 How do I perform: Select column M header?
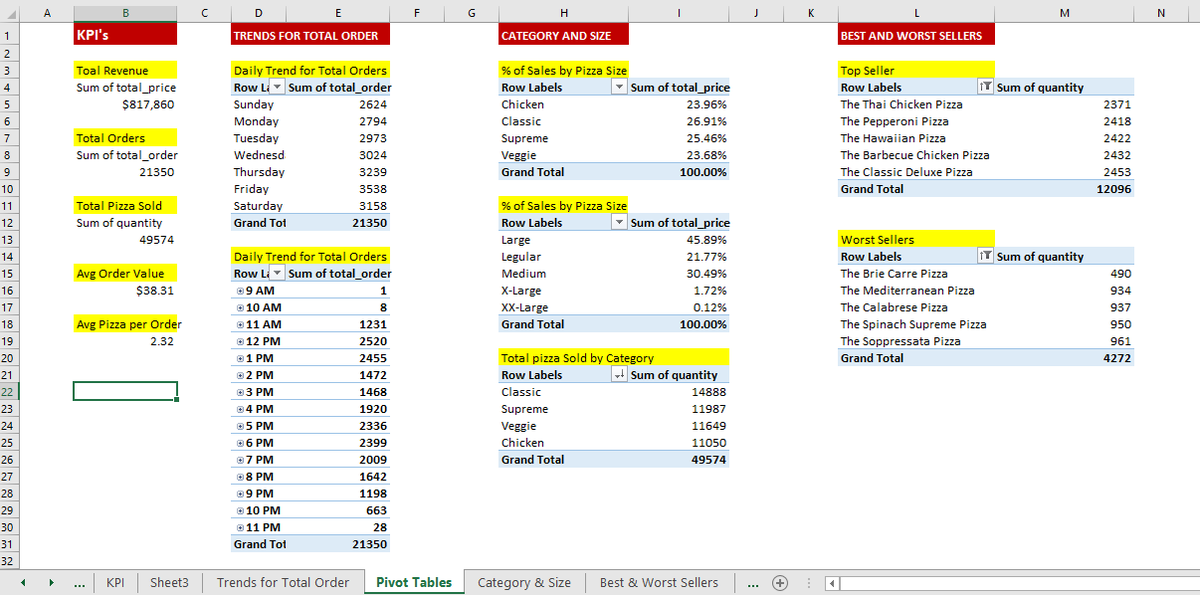pyautogui.click(x=1065, y=12)
